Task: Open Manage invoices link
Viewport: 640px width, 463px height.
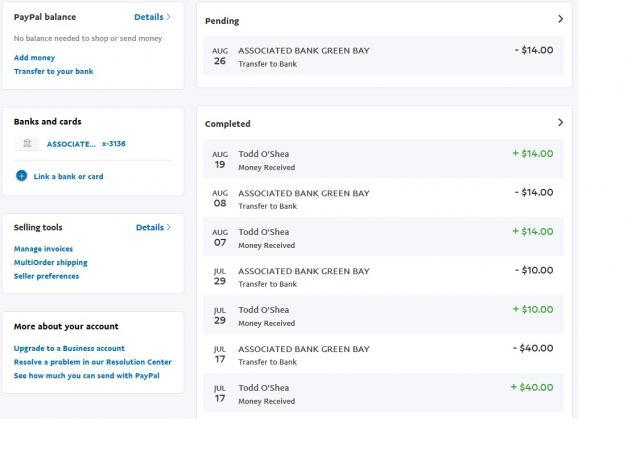Action: tap(43, 249)
